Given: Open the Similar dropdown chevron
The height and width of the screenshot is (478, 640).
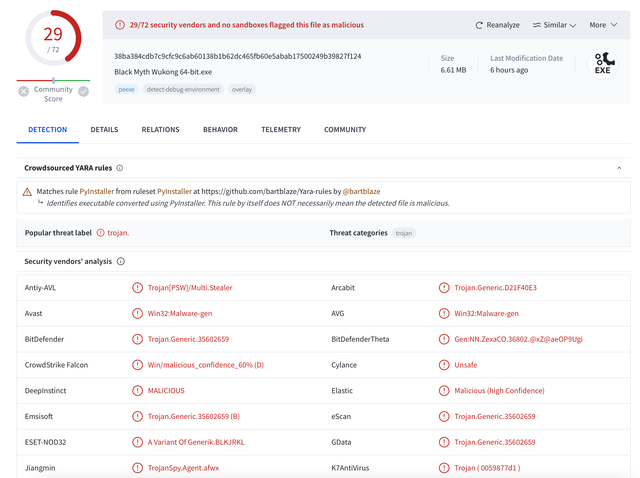Looking at the screenshot, I should click(x=573, y=25).
